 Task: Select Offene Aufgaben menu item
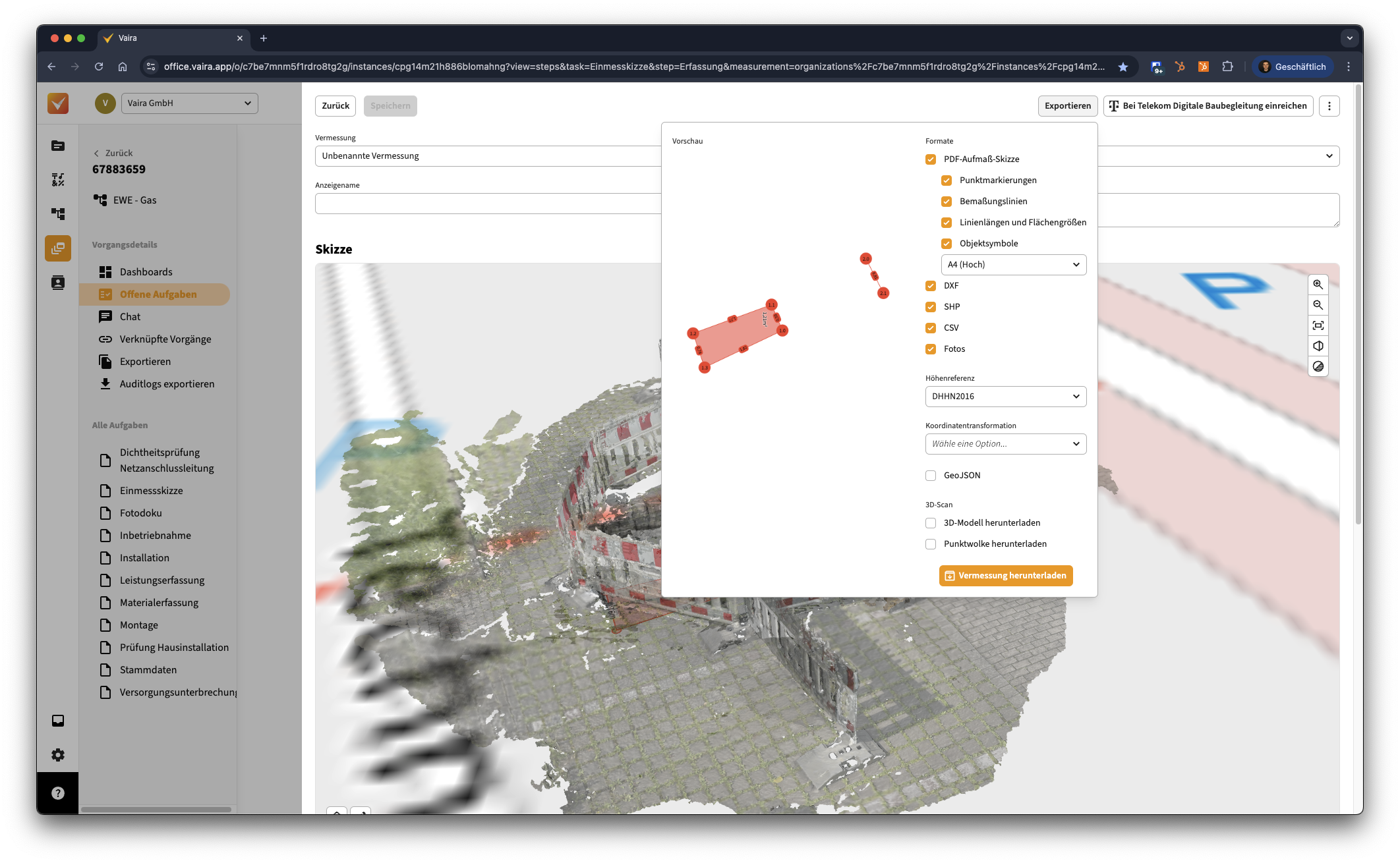point(154,294)
